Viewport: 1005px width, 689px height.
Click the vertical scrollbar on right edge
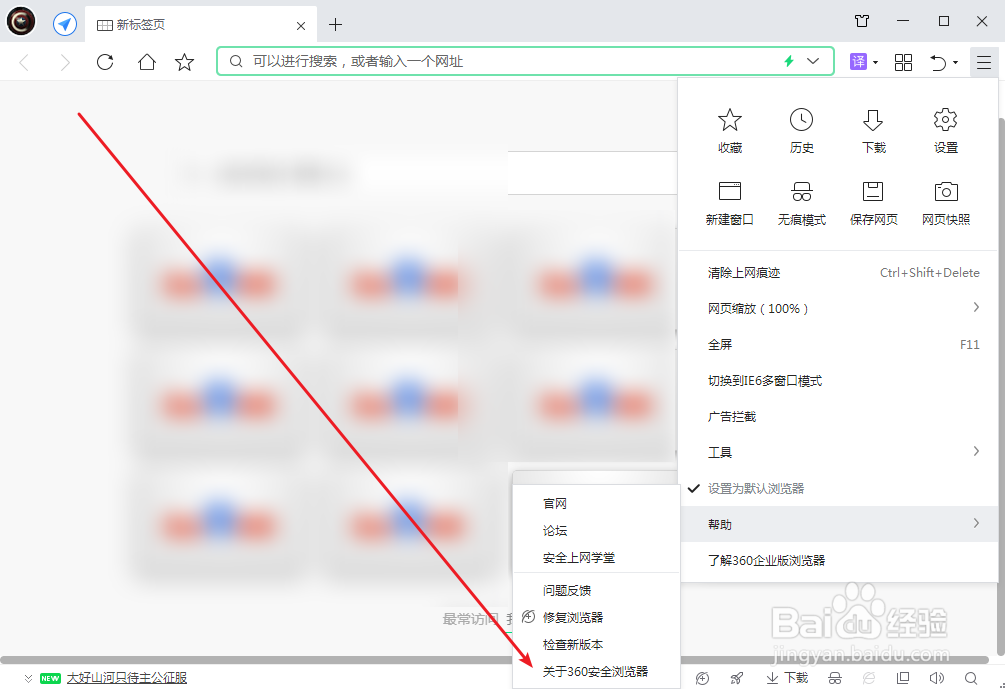(x=1001, y=387)
